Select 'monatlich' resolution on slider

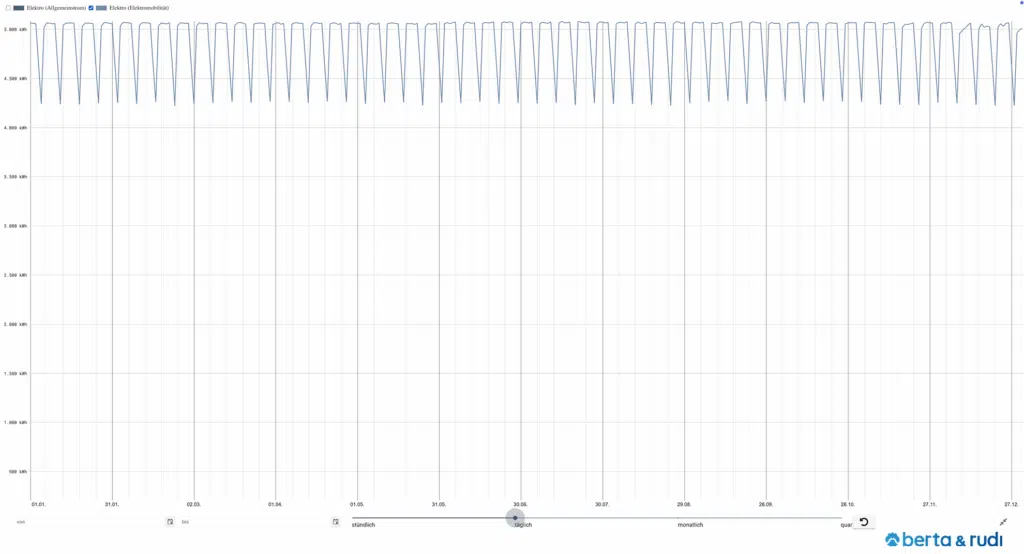690,525
